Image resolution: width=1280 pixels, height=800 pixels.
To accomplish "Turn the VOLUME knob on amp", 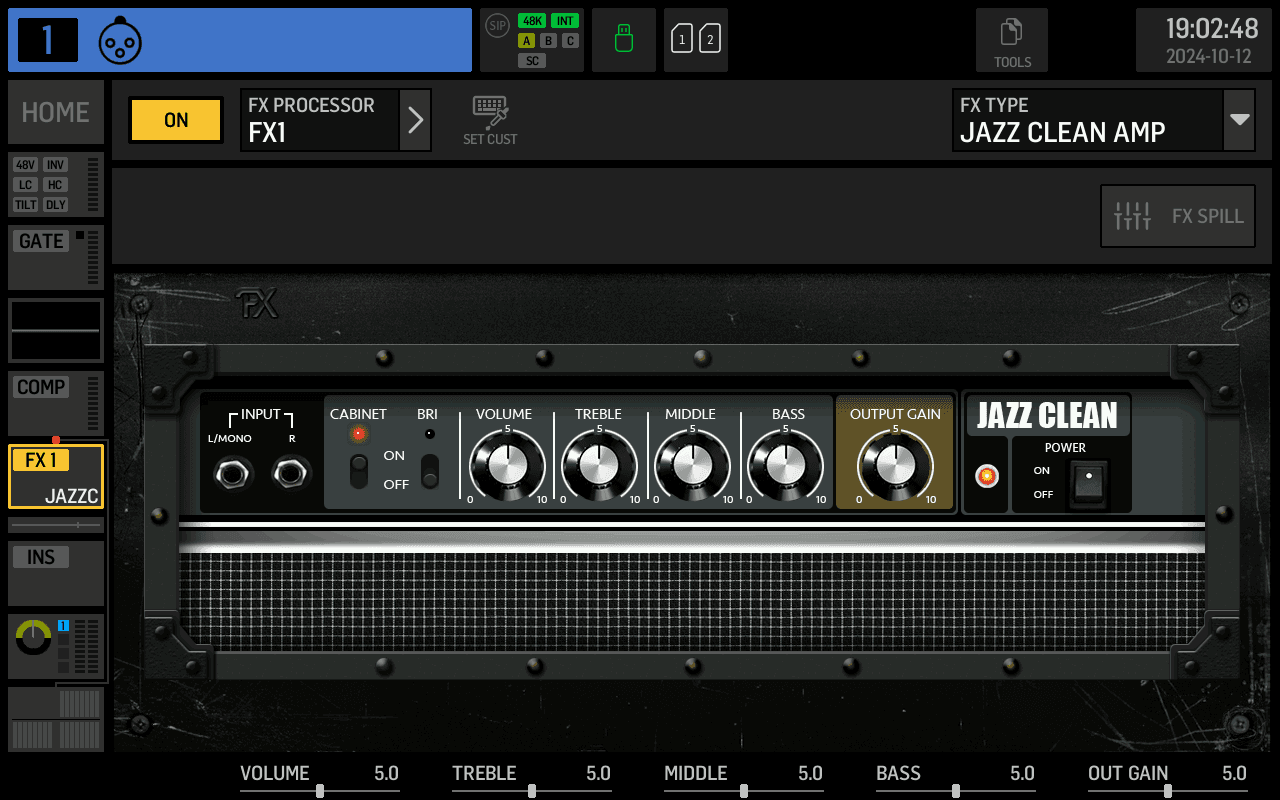I will (x=507, y=467).
